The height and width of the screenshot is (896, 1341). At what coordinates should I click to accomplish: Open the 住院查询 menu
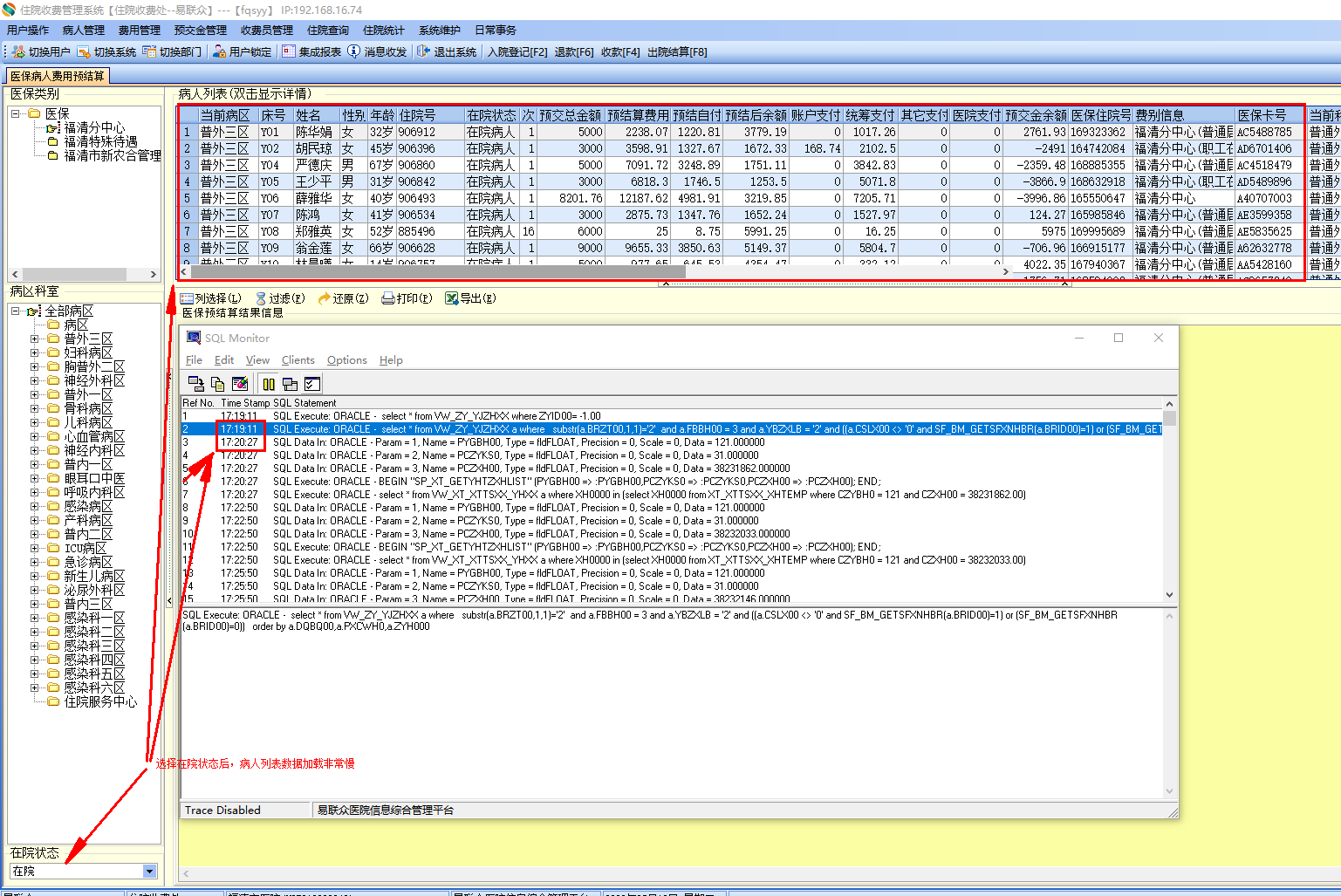[x=328, y=31]
